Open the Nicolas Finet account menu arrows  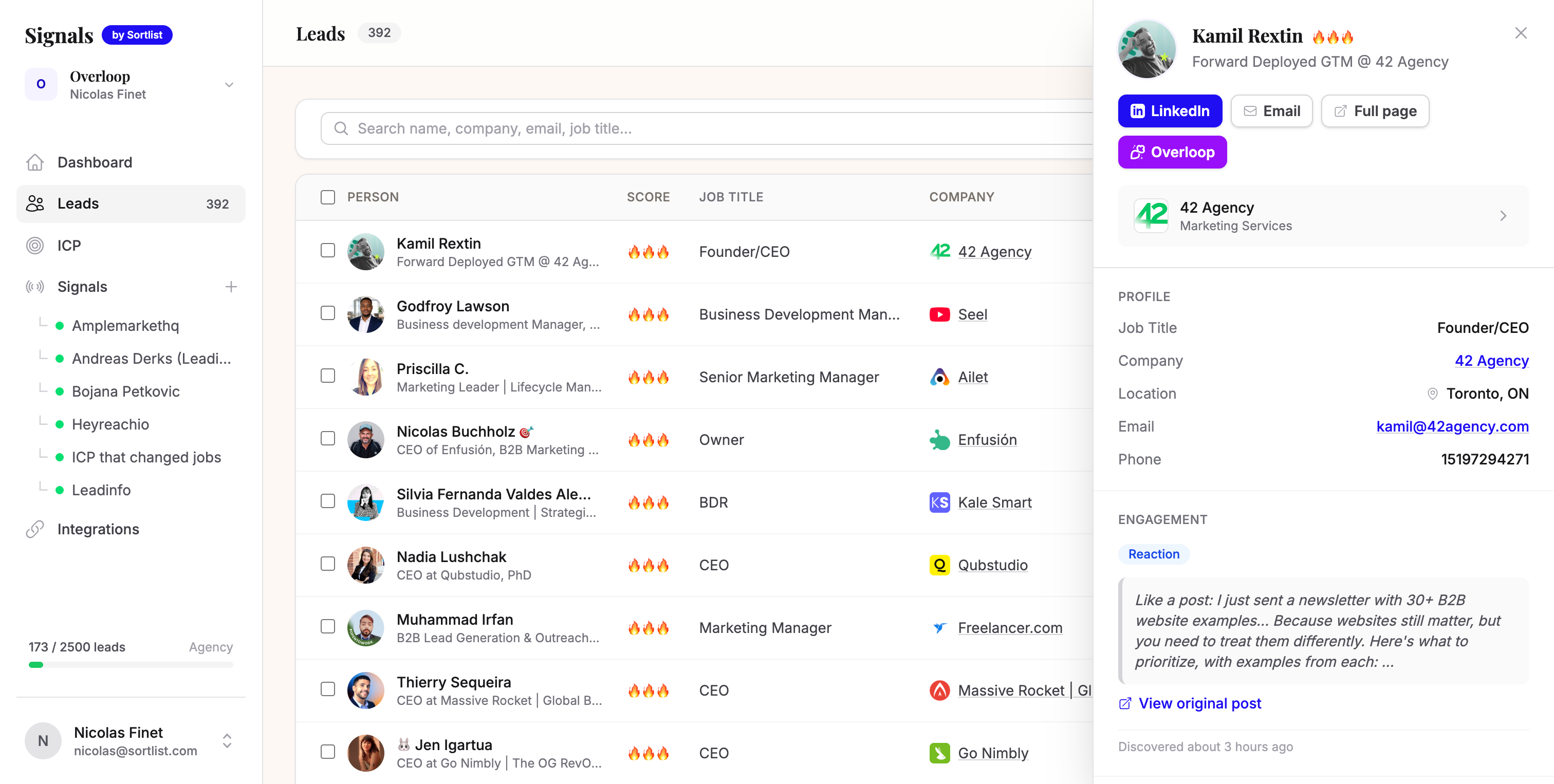[228, 741]
